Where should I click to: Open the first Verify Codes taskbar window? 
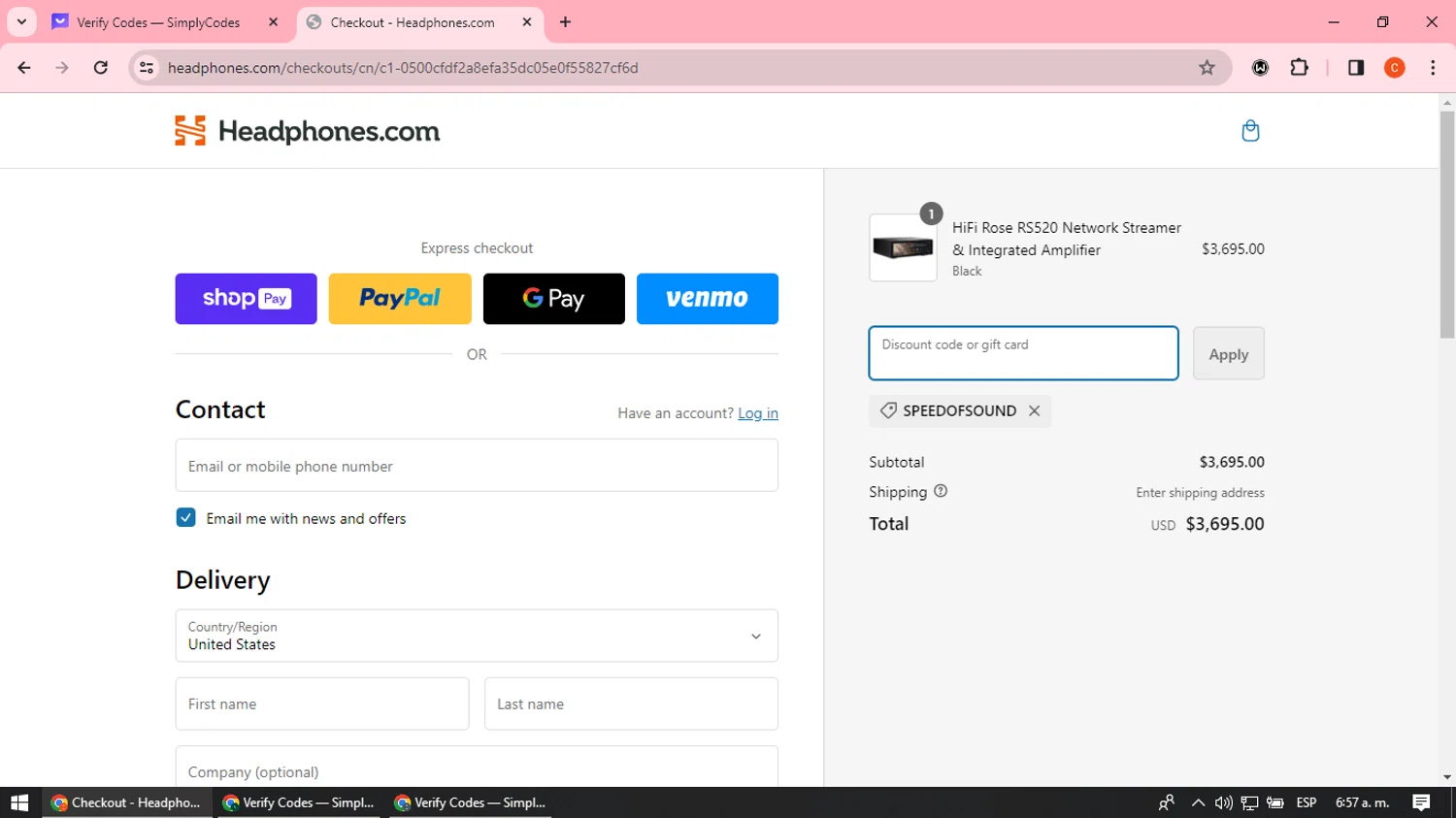(x=299, y=802)
